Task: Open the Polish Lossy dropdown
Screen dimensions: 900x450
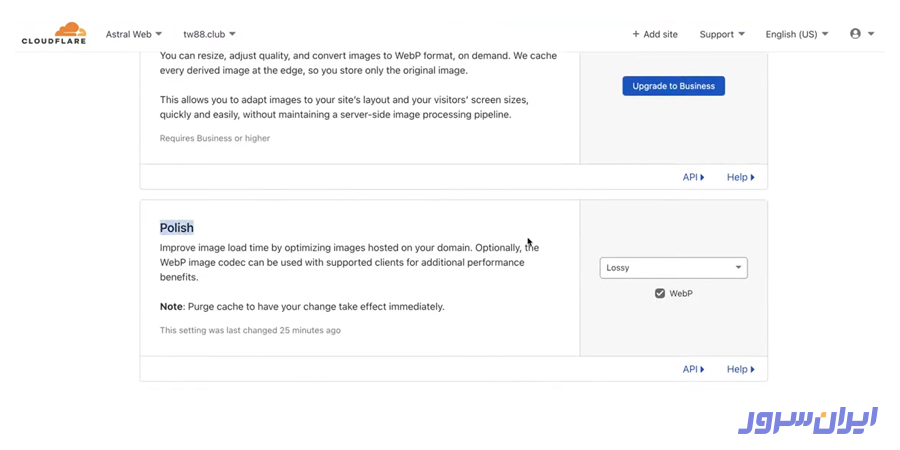Action: (x=673, y=268)
